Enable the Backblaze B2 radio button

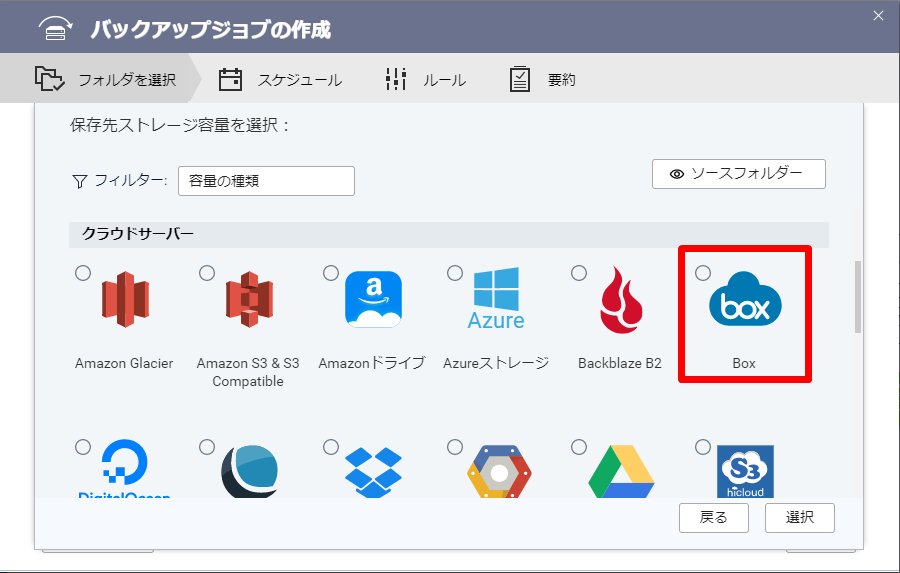[579, 273]
